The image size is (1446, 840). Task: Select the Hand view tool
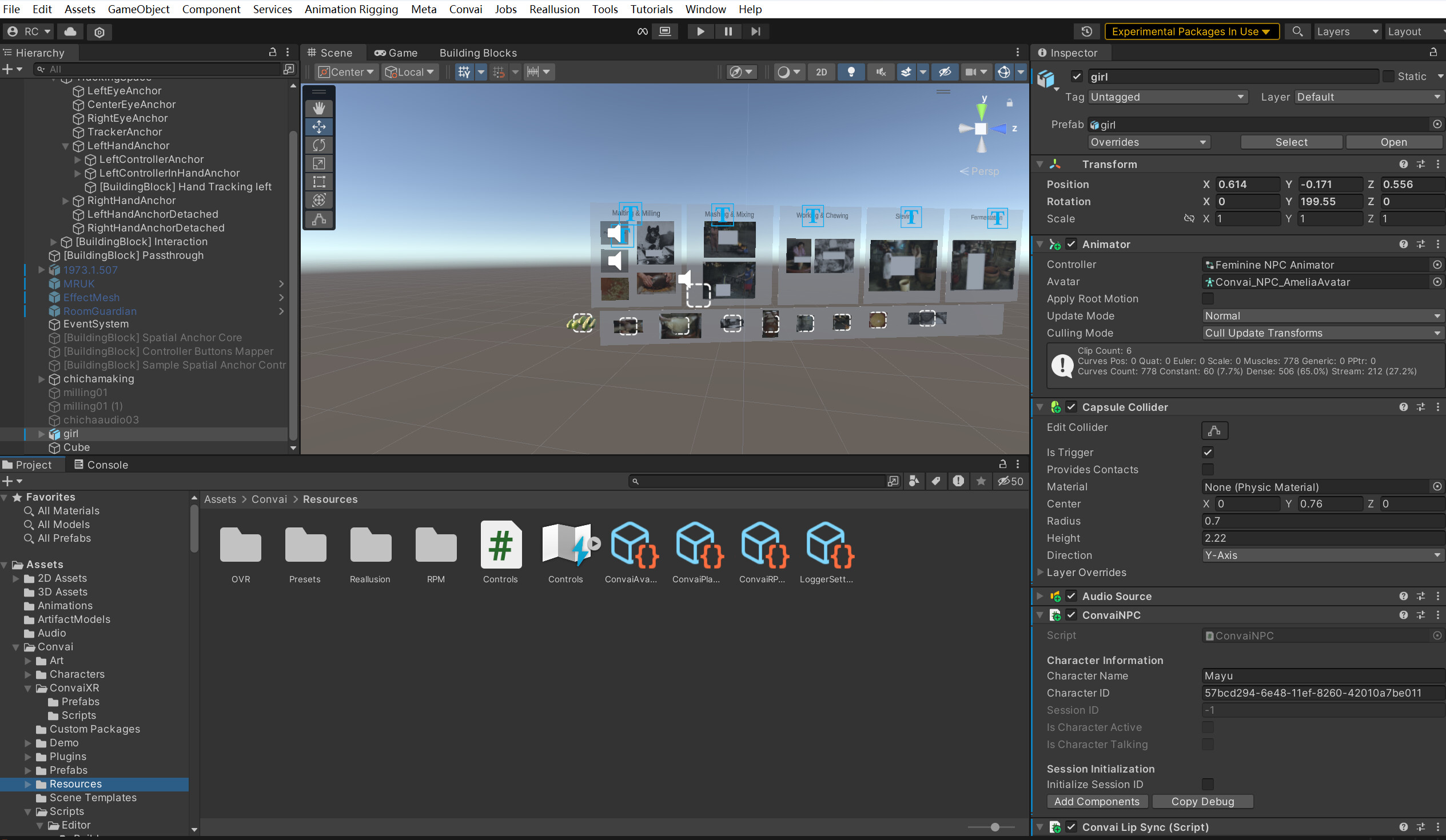[x=319, y=108]
